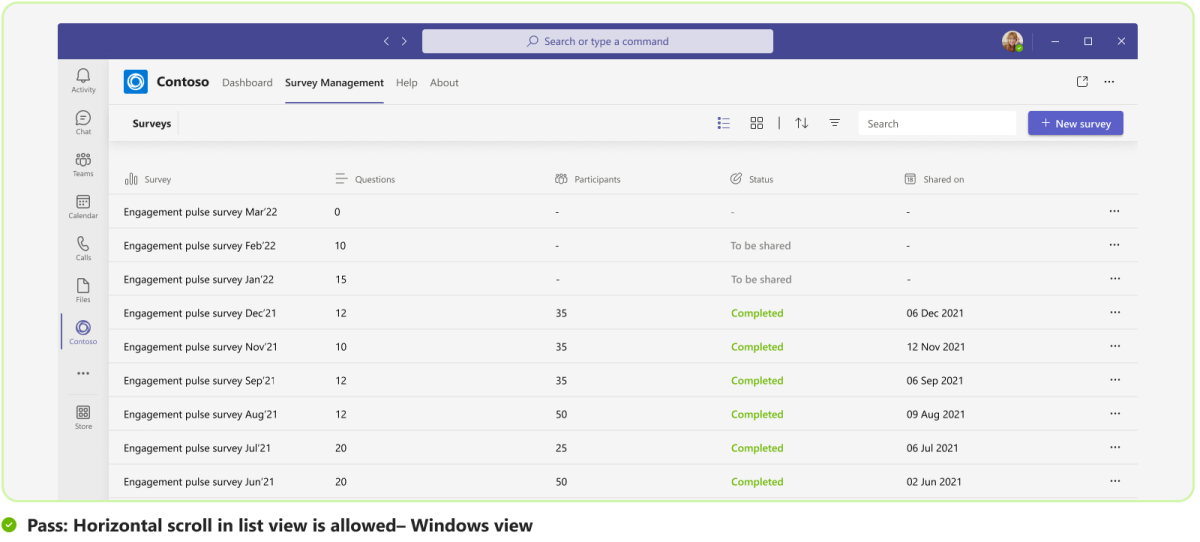Screen dimensions: 1200x542
Task: Open Calls in the sidebar
Action: click(x=83, y=248)
